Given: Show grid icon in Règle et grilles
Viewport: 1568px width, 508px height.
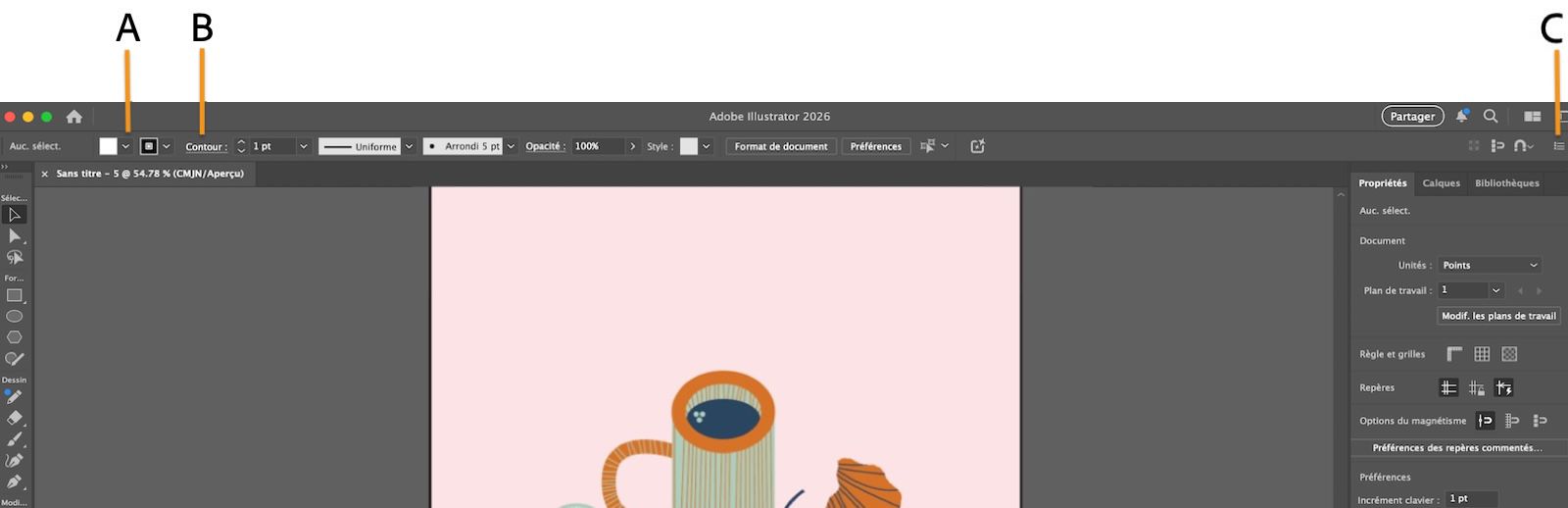Looking at the screenshot, I should pos(1482,354).
